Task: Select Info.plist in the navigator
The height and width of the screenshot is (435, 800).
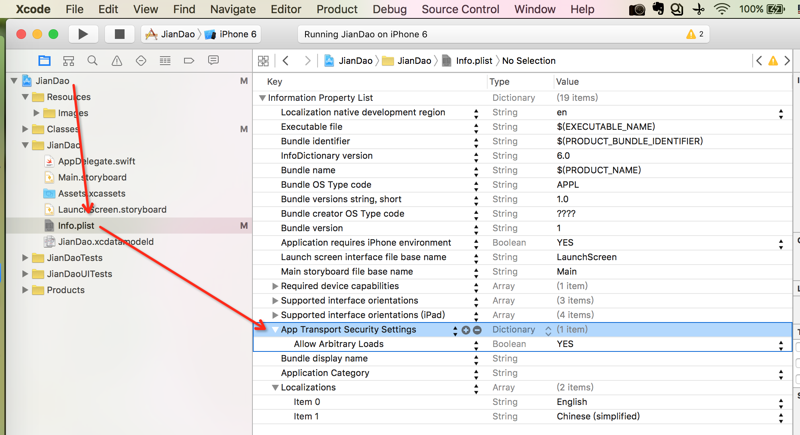Action: tap(76, 225)
